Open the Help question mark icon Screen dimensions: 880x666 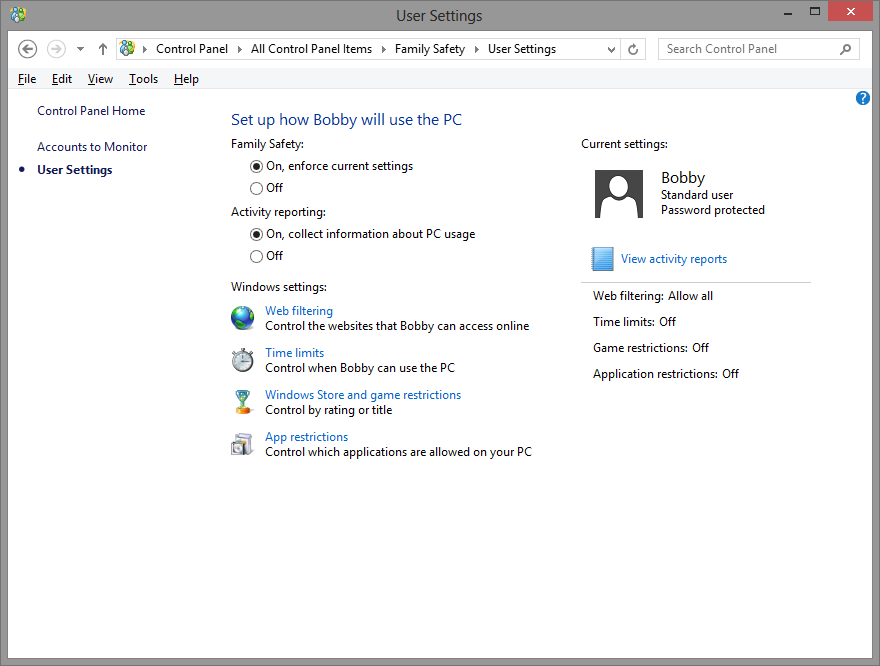click(x=863, y=98)
